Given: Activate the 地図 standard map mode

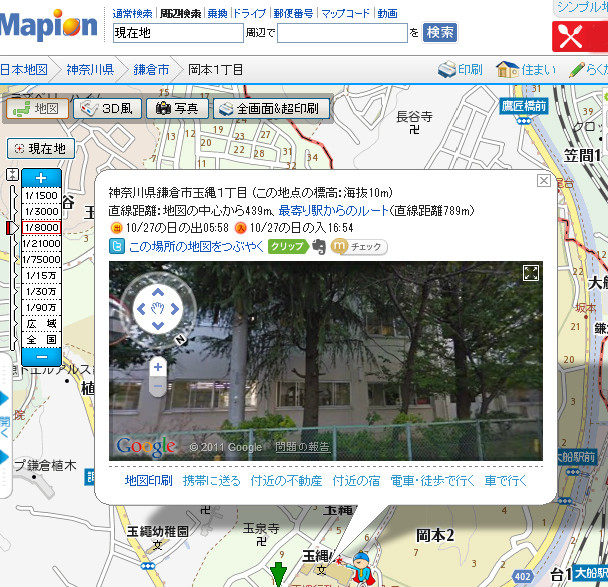Looking at the screenshot, I should tap(37, 108).
